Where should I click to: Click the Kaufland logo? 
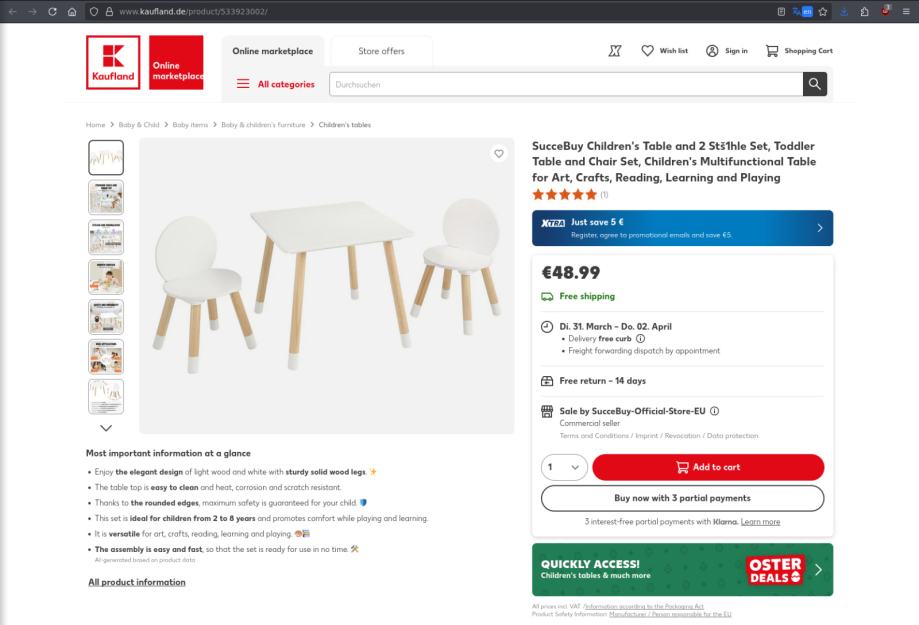click(113, 62)
